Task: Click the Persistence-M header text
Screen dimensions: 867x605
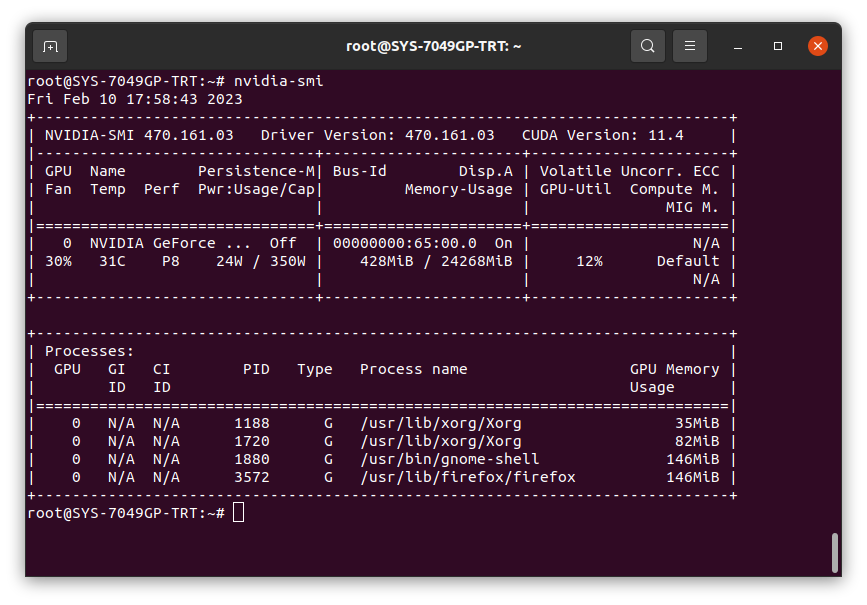Action: click(256, 171)
